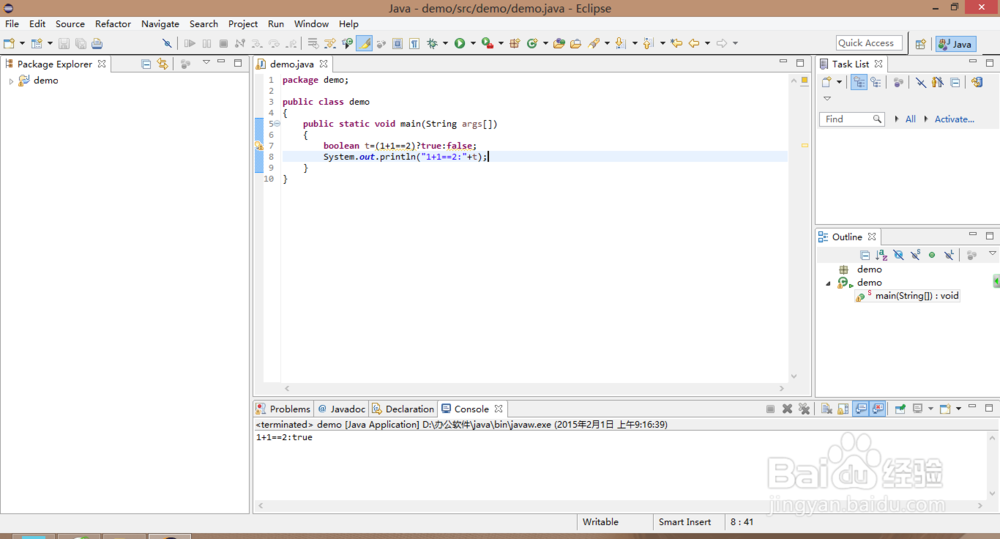Go to Last Edit Location arrow

(677, 43)
